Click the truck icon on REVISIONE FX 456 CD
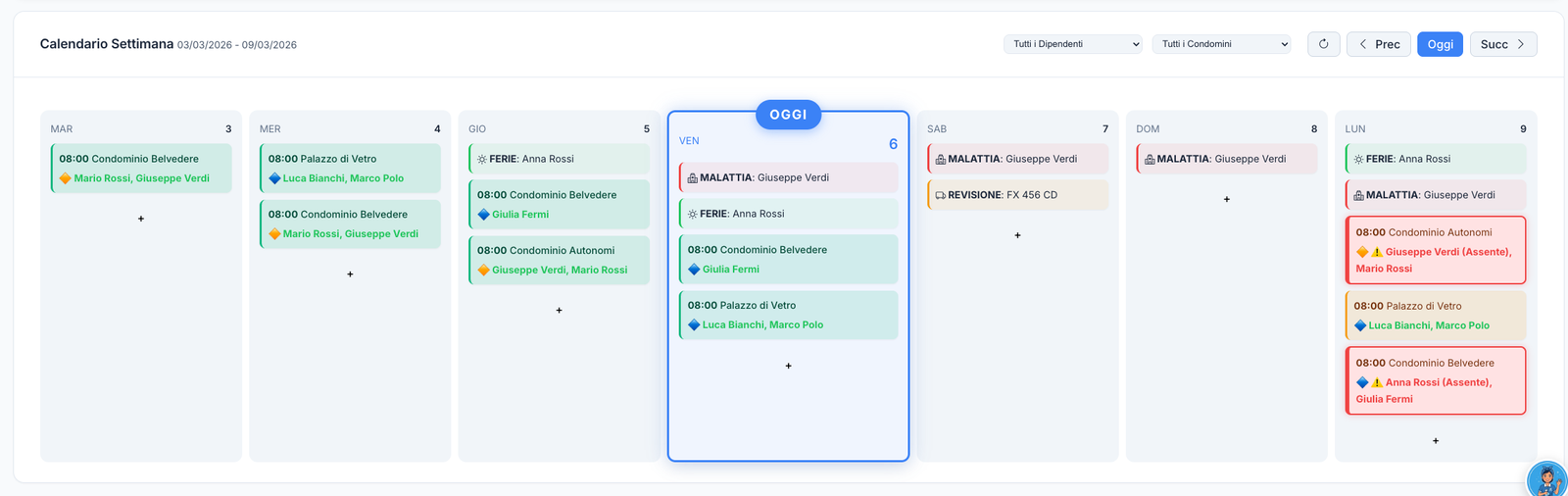 coord(941,195)
